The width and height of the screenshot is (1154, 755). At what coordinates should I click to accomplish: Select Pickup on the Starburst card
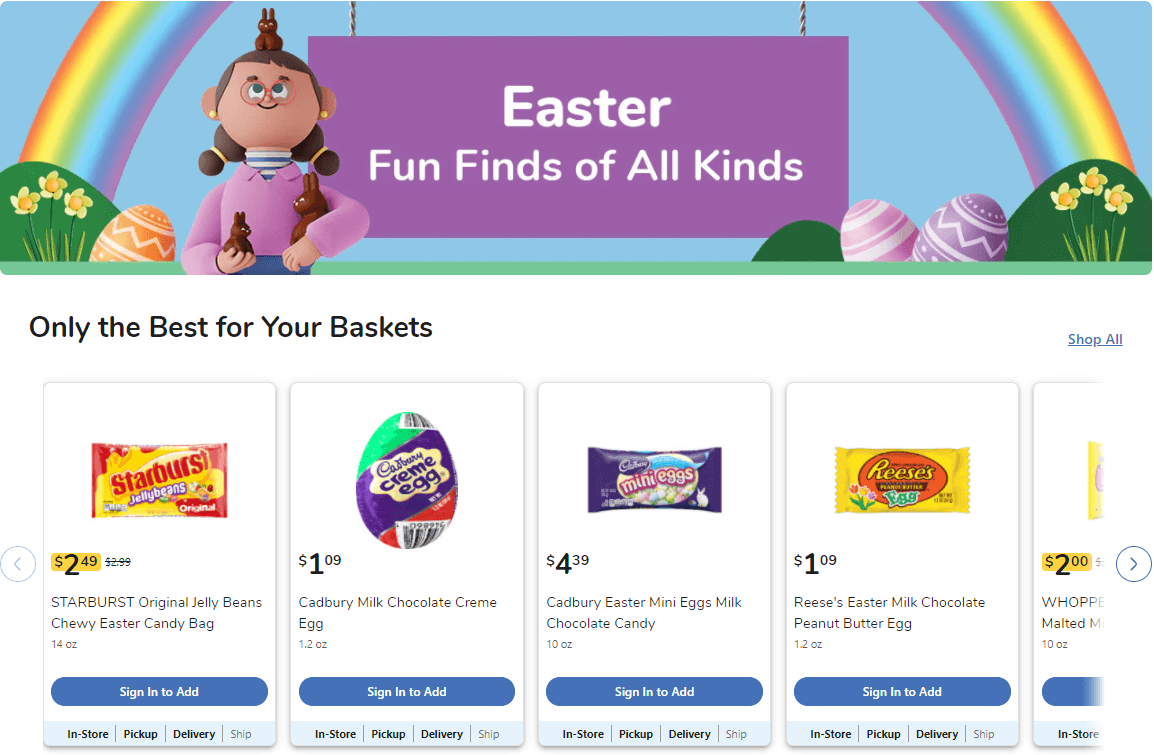140,733
